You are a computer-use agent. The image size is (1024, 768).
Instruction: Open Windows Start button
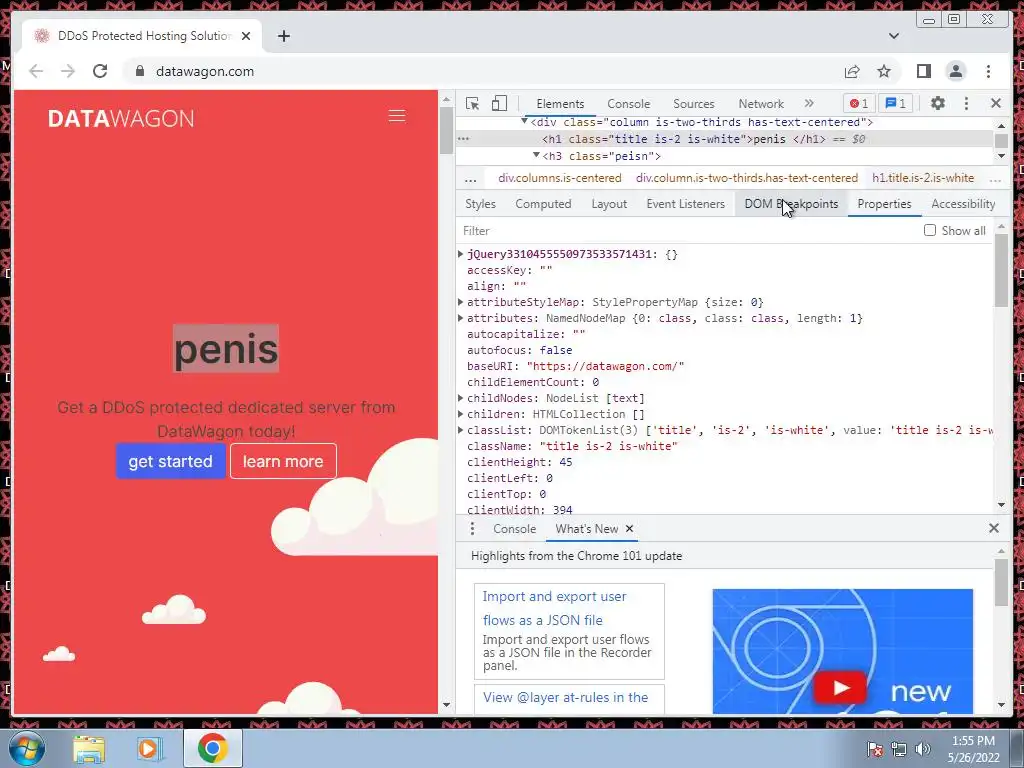[x=27, y=748]
